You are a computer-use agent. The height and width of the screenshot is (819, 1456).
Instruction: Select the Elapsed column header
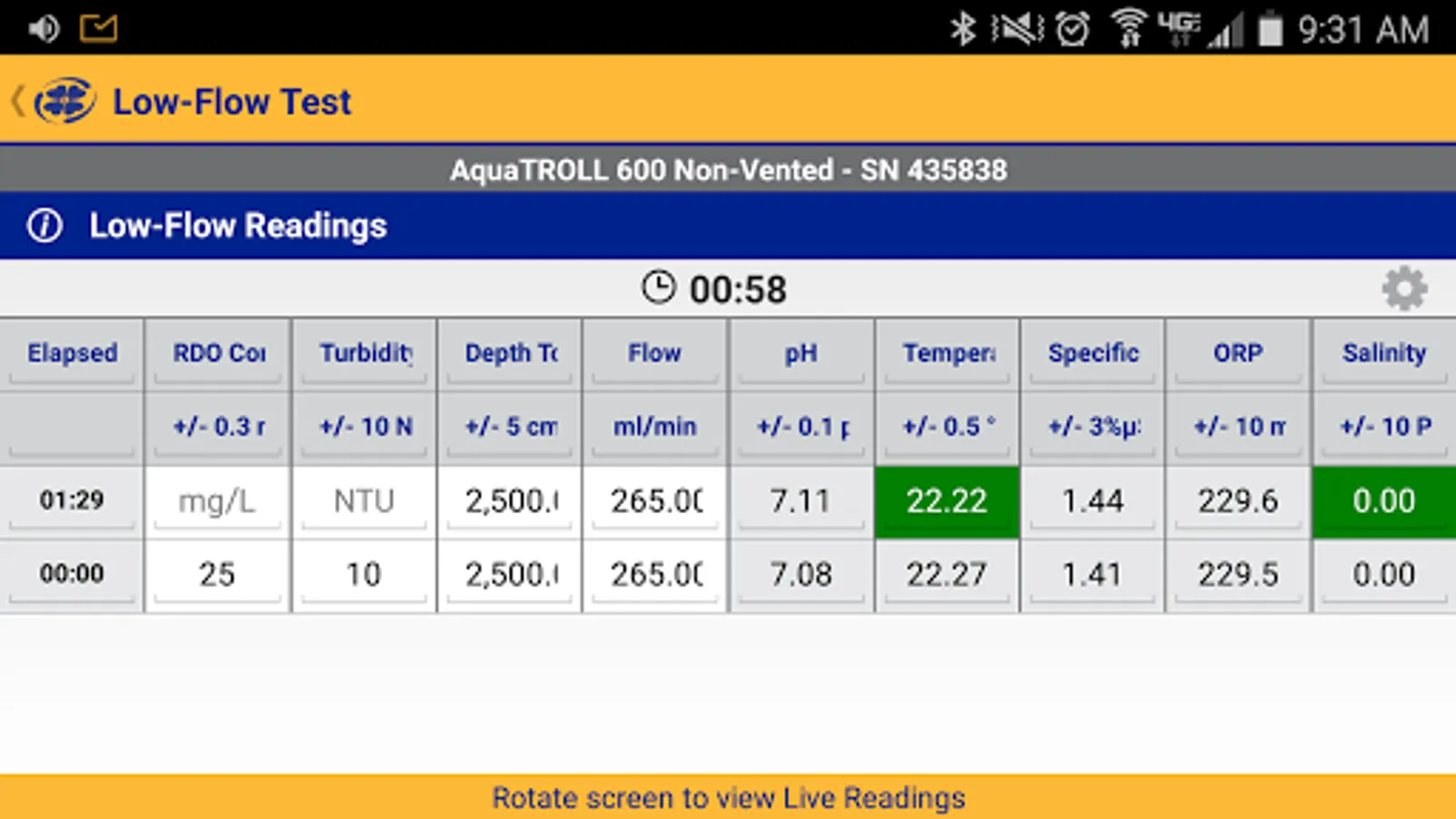click(x=72, y=354)
